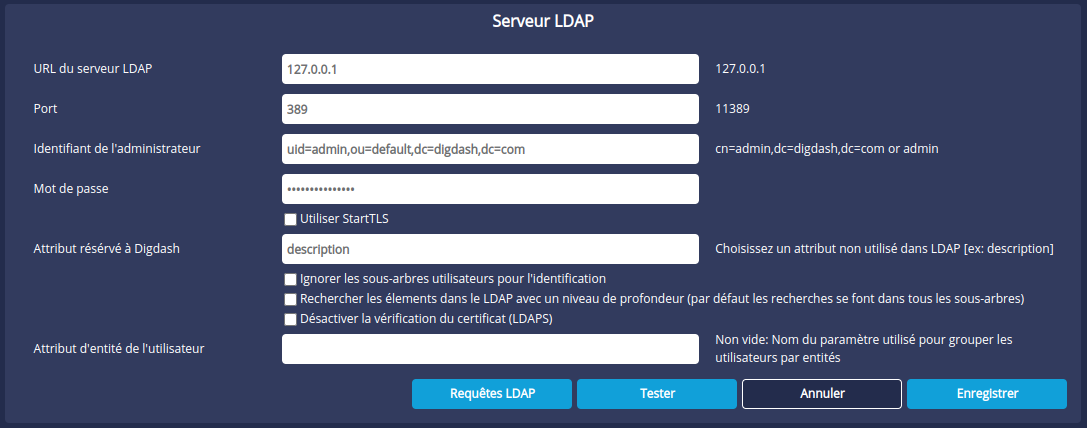Cancel with the Annuler button
The image size is (1087, 428).
coord(822,394)
